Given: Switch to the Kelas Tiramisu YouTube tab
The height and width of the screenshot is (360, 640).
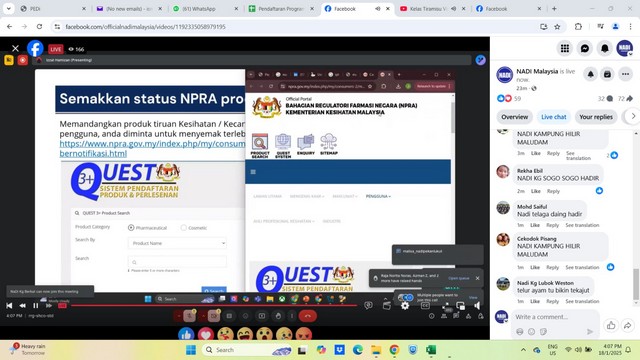Looking at the screenshot, I should pos(433,9).
